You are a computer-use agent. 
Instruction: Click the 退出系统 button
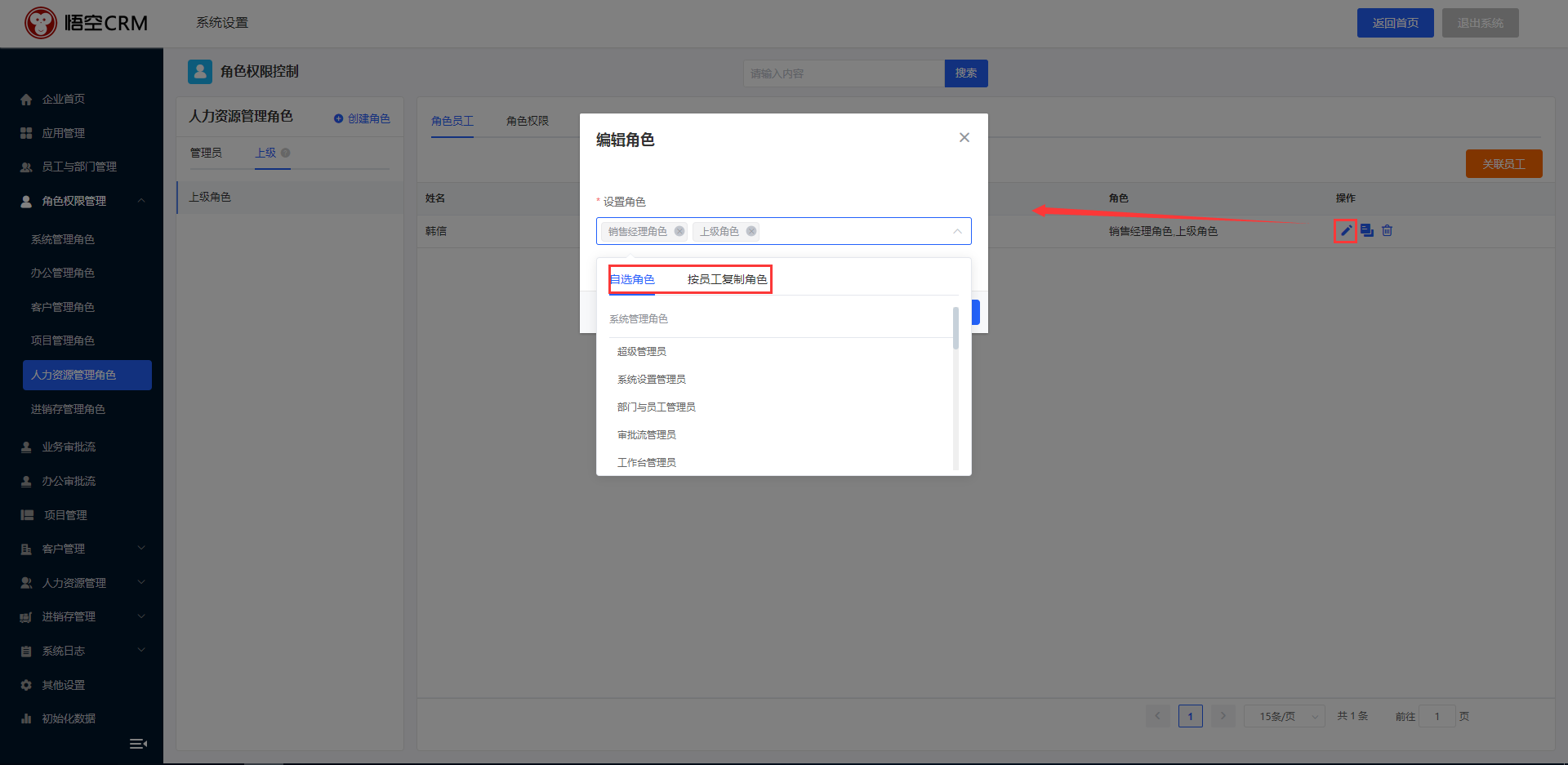click(1481, 23)
